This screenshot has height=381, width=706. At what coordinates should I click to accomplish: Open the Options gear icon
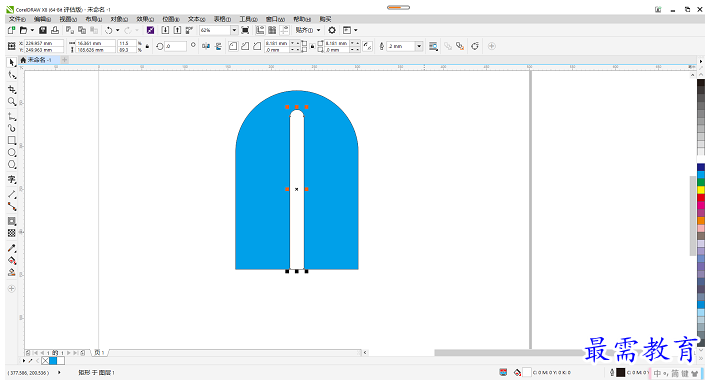pos(332,30)
